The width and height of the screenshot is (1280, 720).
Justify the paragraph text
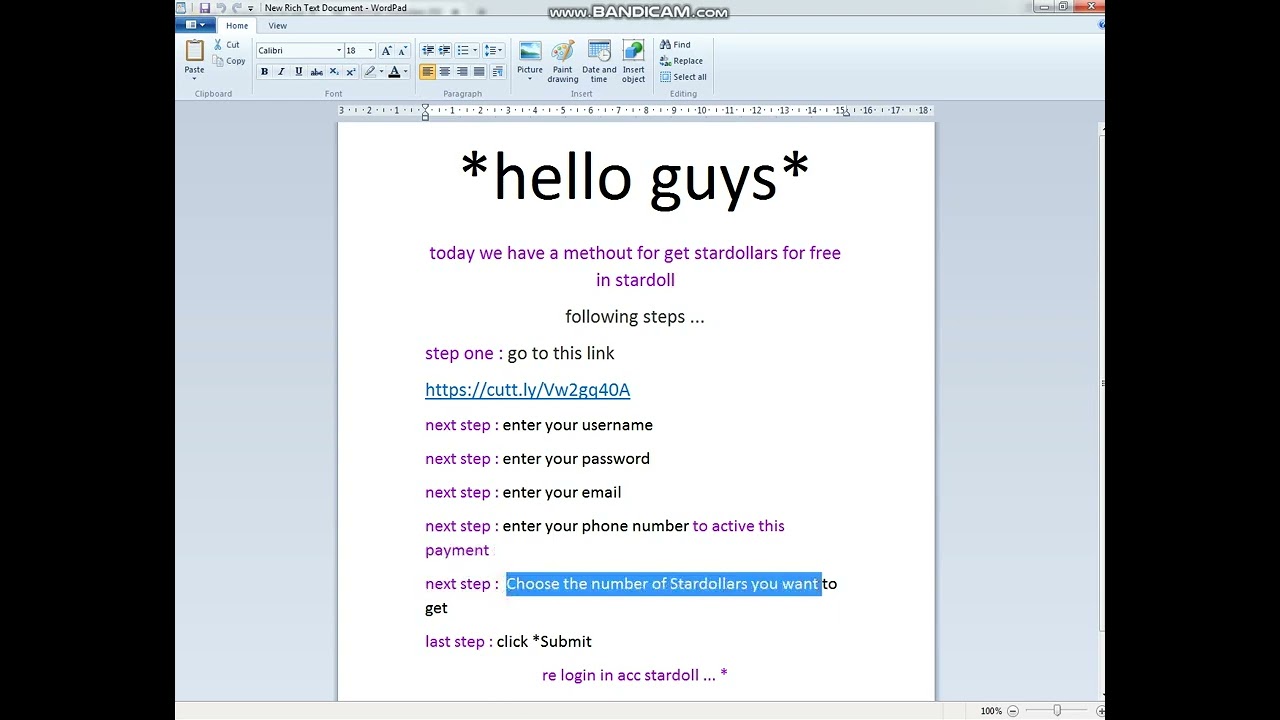click(x=479, y=72)
